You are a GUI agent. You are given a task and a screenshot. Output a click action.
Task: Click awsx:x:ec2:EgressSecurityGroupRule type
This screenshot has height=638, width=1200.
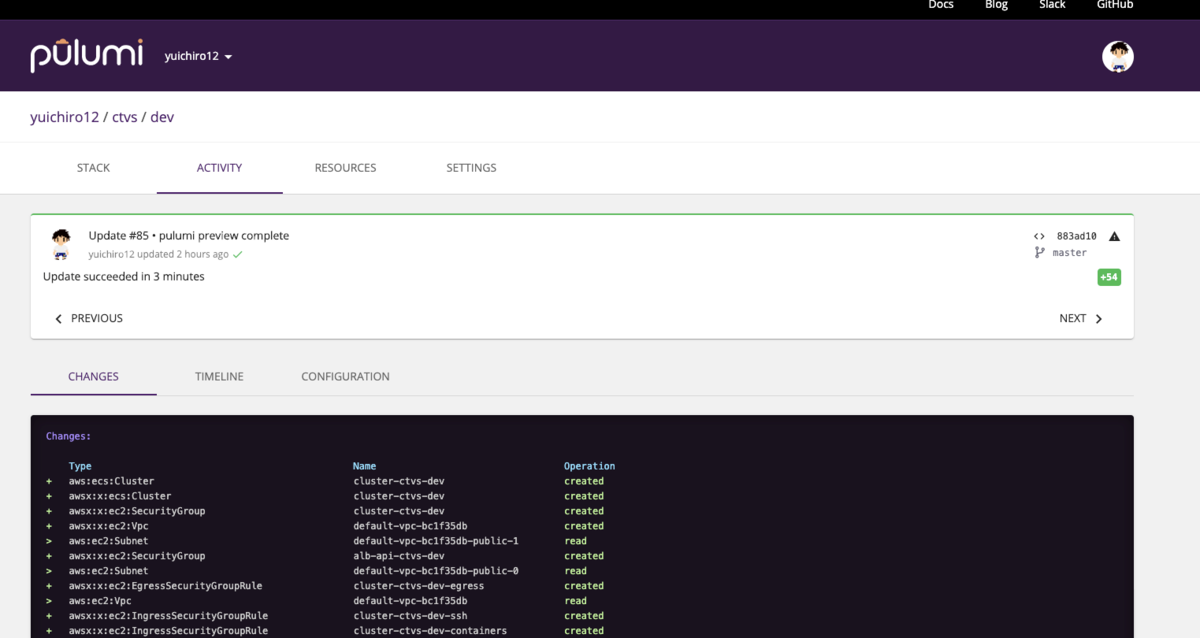coord(165,586)
